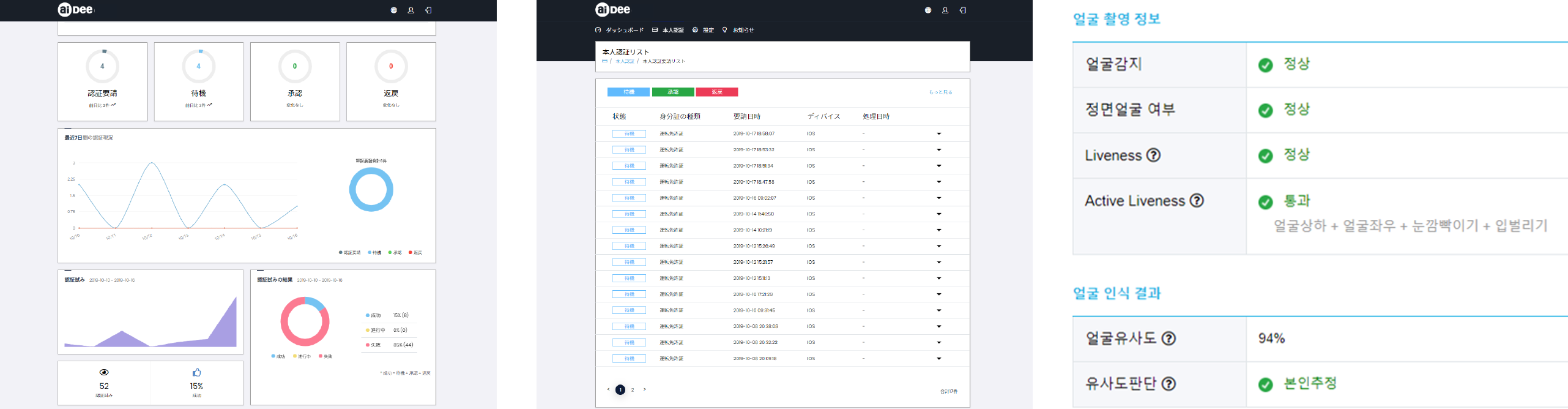Click the next page arrow in pagination
1568x409 pixels.
click(x=644, y=389)
